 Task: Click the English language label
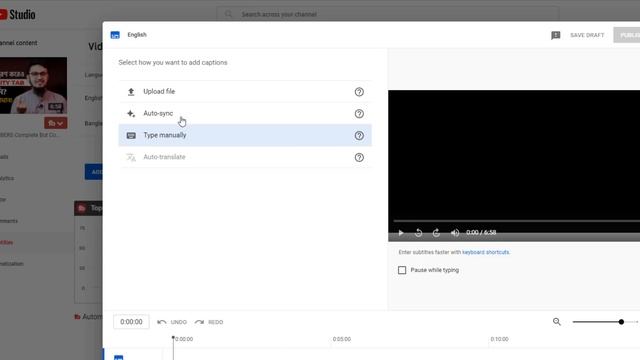(137, 35)
